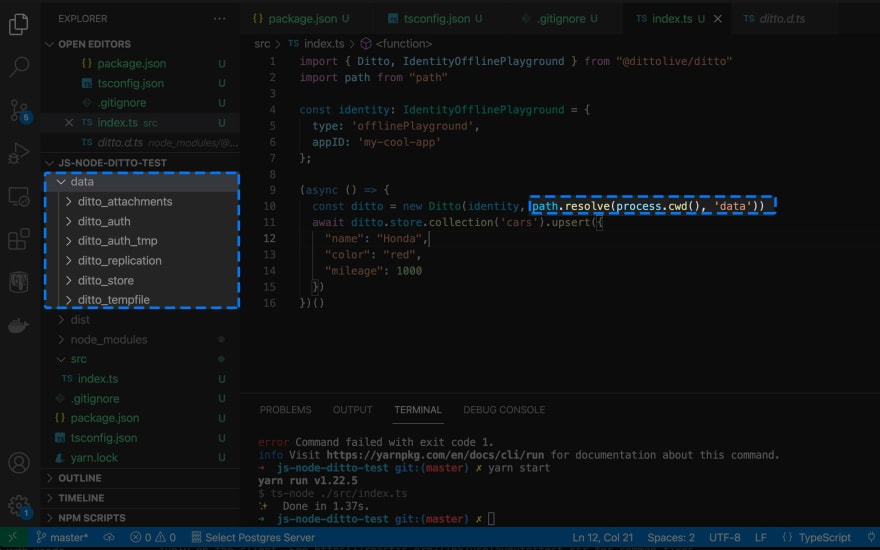Click the remote window indicator in status bar
Viewport: 880px width, 550px height.
pyautogui.click(x=13, y=537)
